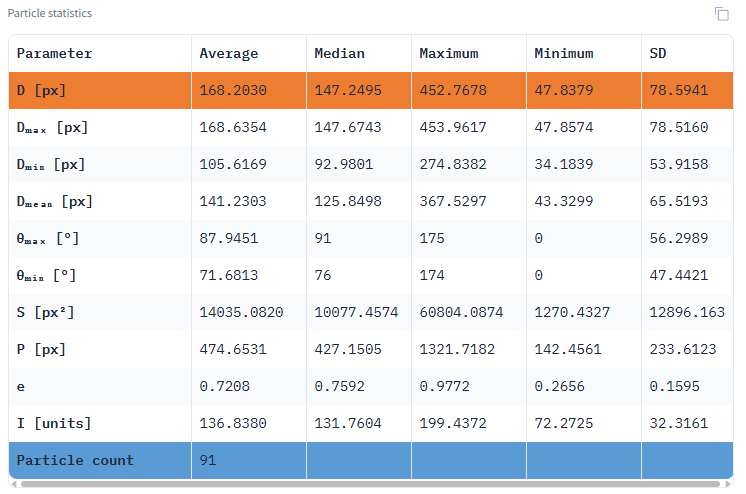Viewport: 746px width, 494px height.
Task: Click the value 53.9158
Action: click(679, 165)
